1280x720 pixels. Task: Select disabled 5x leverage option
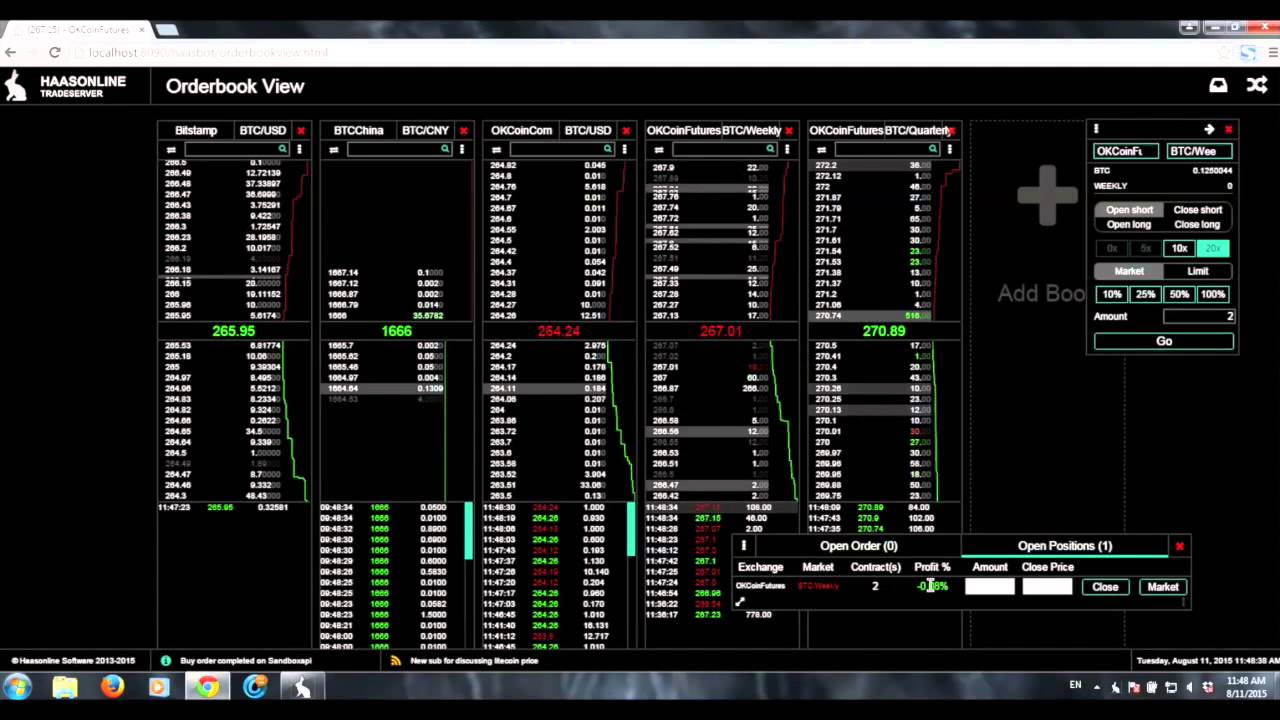coord(1146,248)
